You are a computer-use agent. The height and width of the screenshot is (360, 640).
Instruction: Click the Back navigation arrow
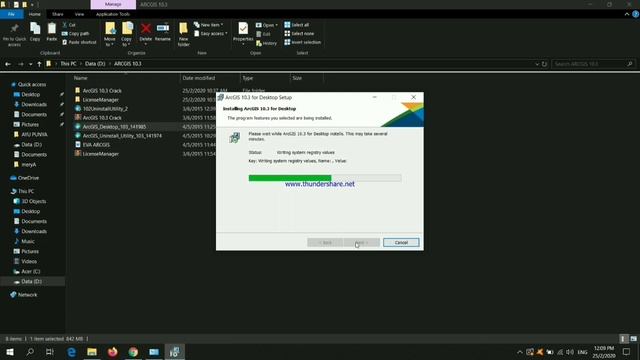click(8, 64)
